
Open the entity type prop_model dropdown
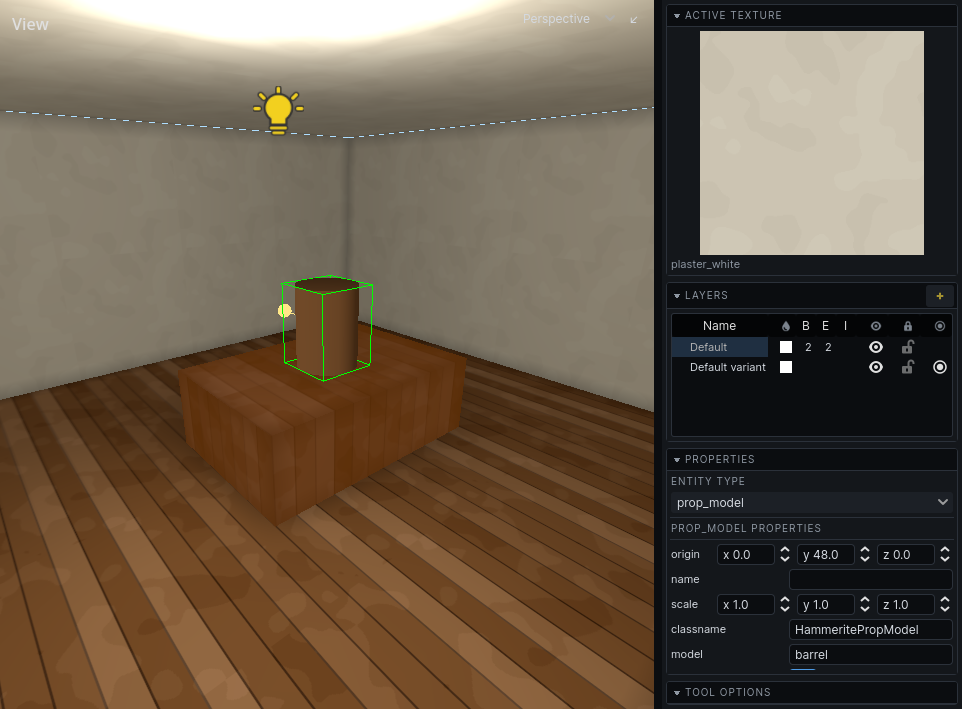click(x=812, y=503)
